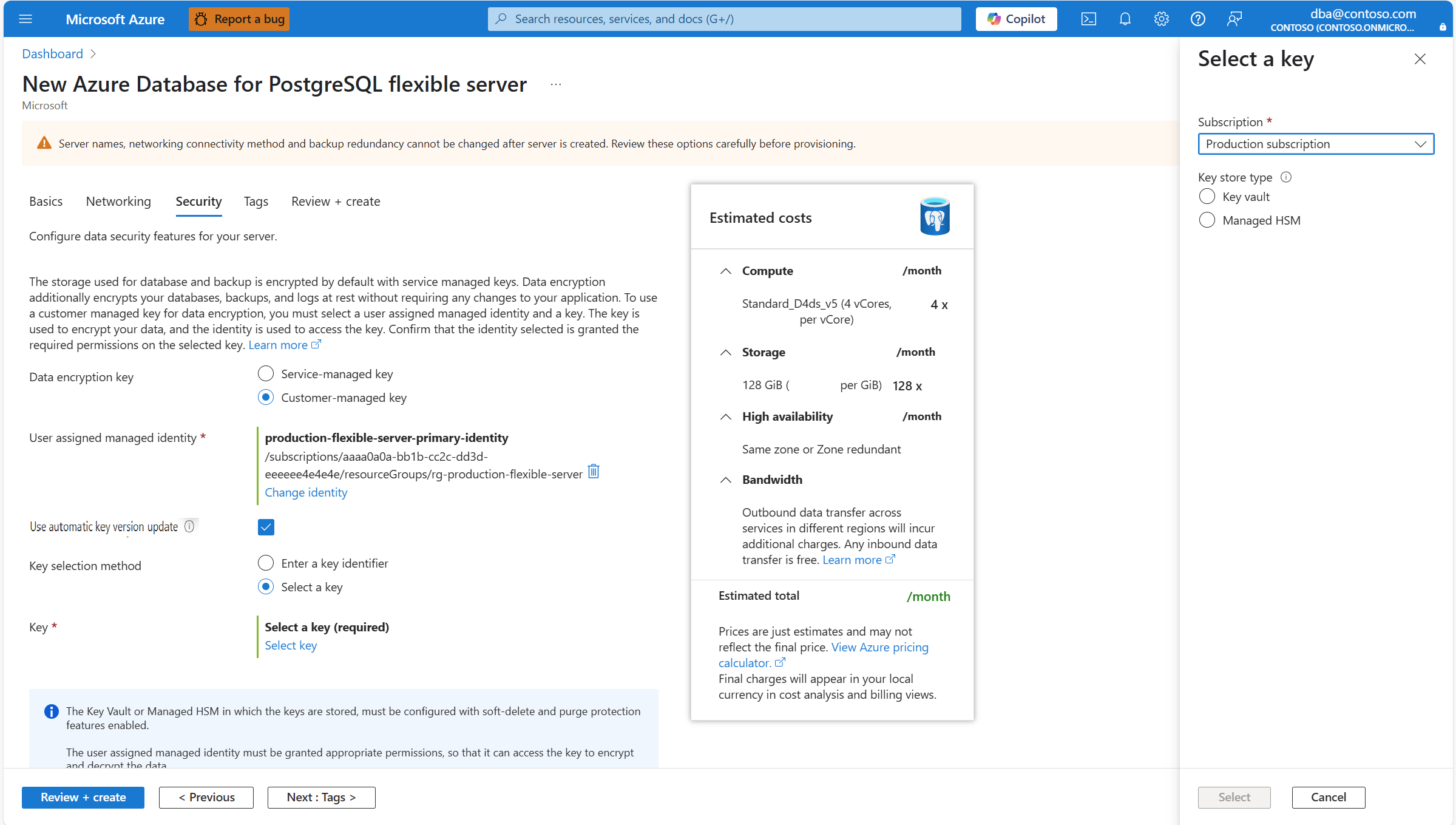
Task: Delete the assigned managed identity with the trash icon
Action: pyautogui.click(x=593, y=471)
